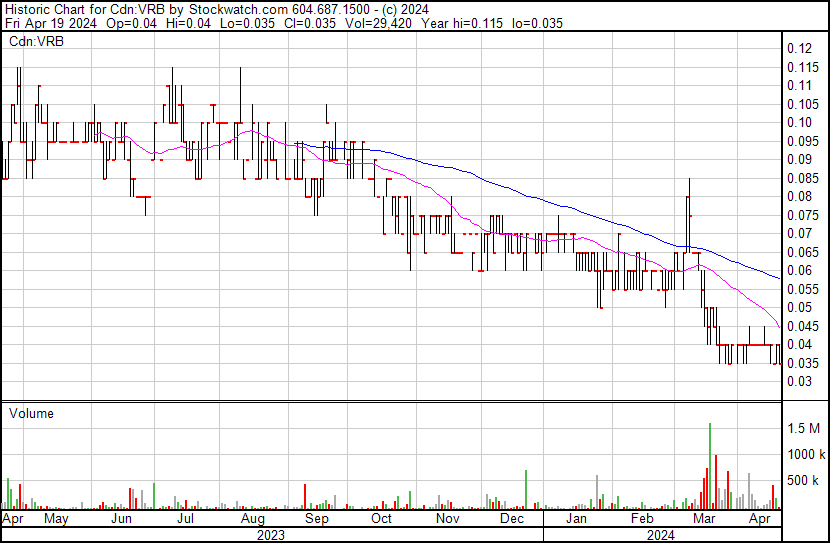The height and width of the screenshot is (543, 830).
Task: Click the 'Op=0.04' open value
Action: (x=131, y=23)
